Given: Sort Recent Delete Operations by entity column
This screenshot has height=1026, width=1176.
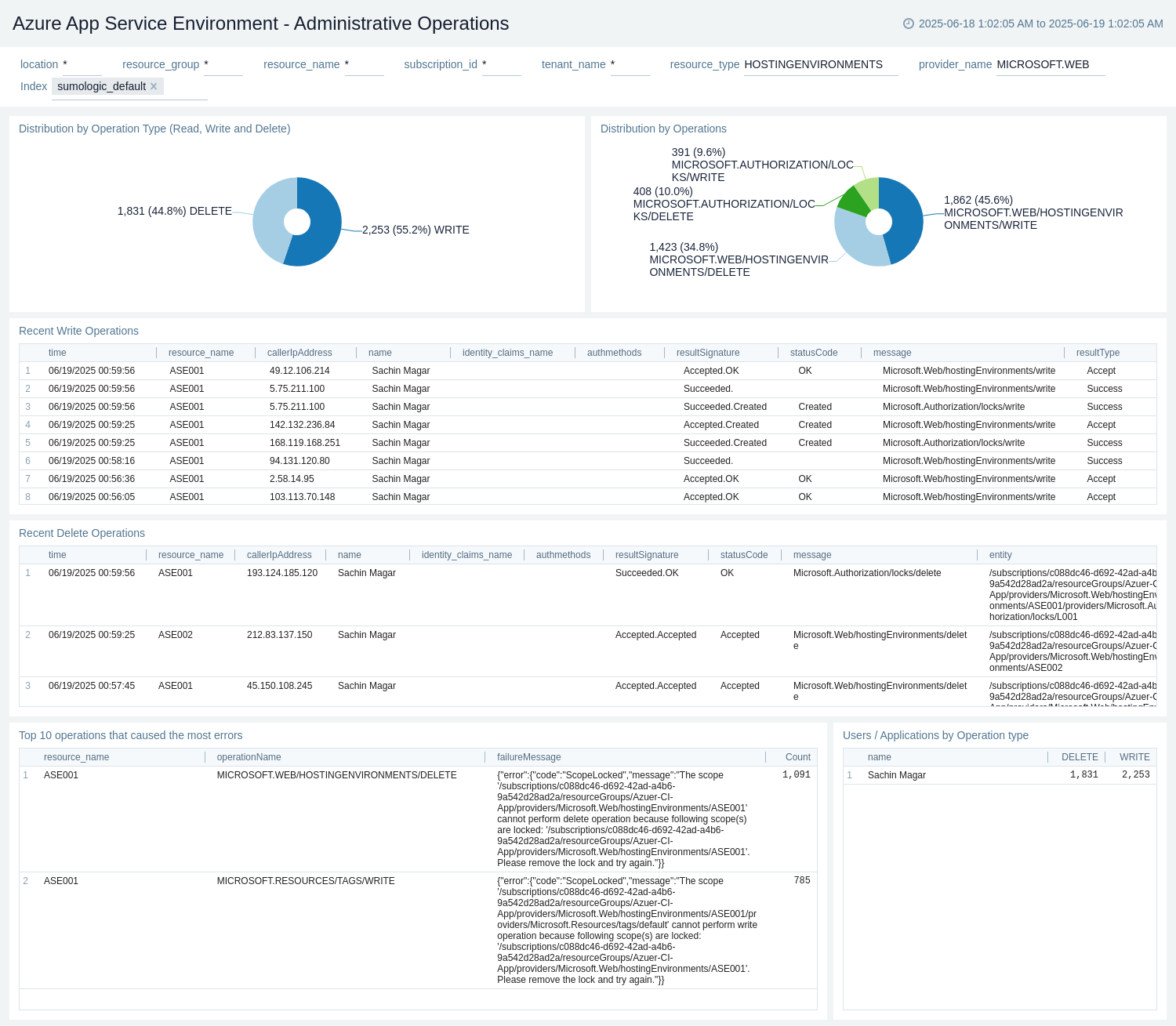Looking at the screenshot, I should click(x=1000, y=555).
